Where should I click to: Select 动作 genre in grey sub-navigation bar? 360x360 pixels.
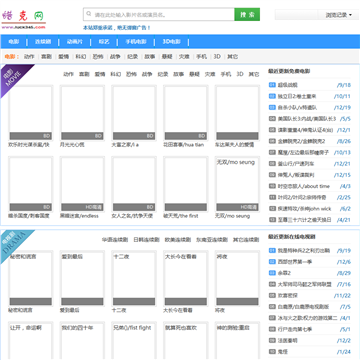[29, 57]
